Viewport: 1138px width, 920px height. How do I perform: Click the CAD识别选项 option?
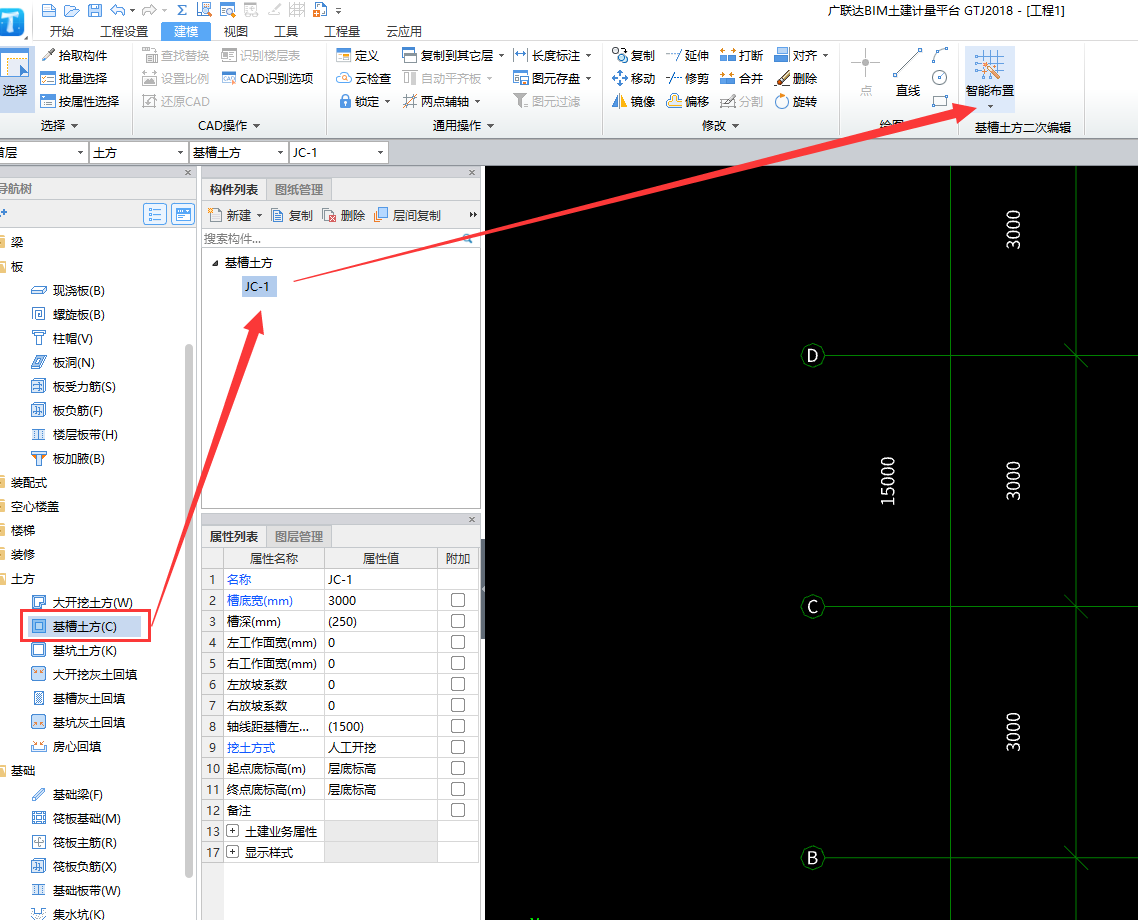coord(267,78)
